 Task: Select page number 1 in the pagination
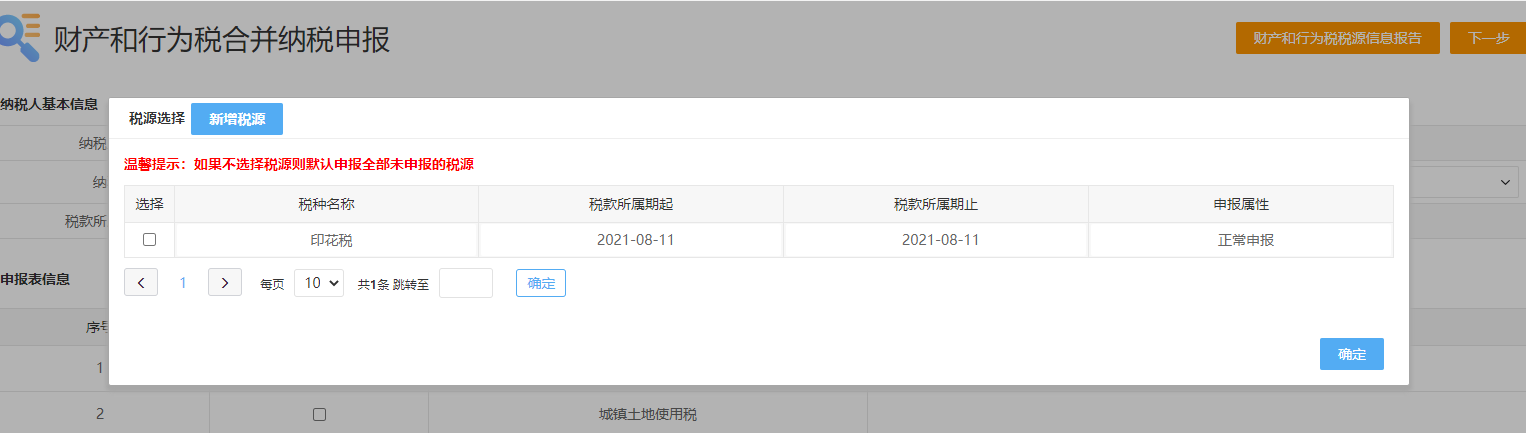click(183, 283)
